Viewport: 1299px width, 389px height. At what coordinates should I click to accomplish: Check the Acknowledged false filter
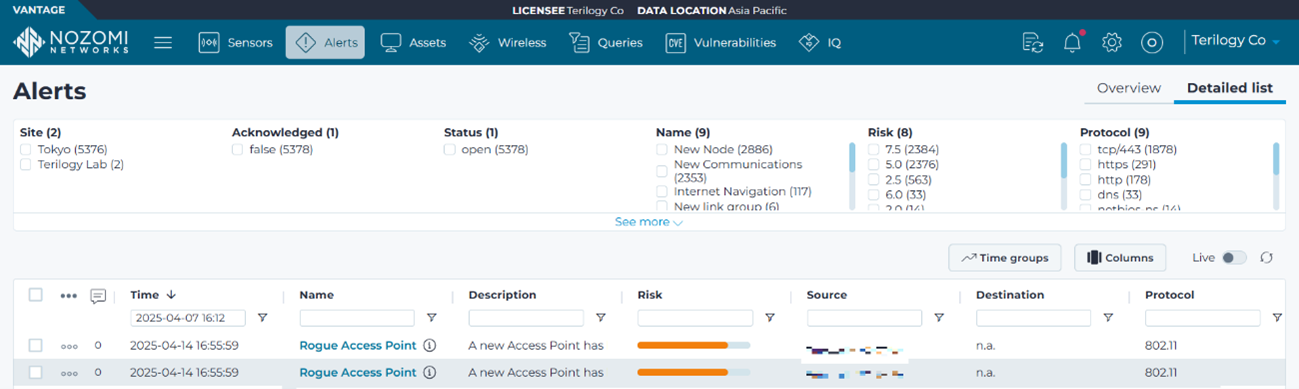coord(238,150)
